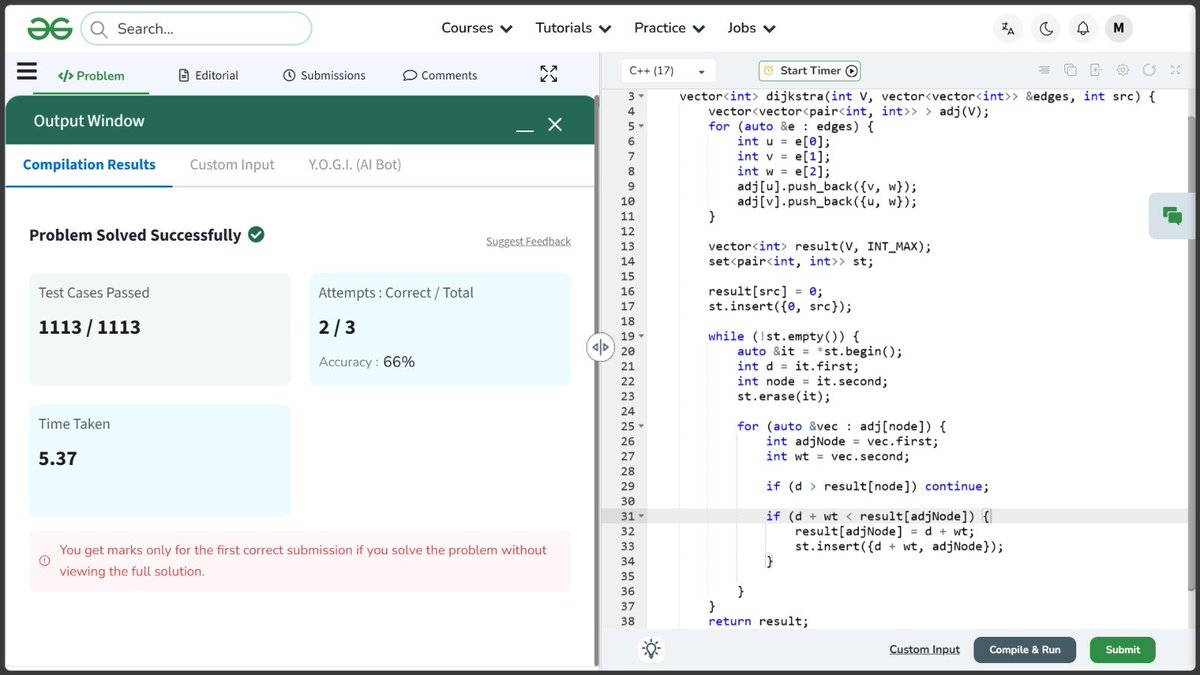Click the 1113 / 1113 test cases value
The image size is (1200, 675).
[89, 327]
